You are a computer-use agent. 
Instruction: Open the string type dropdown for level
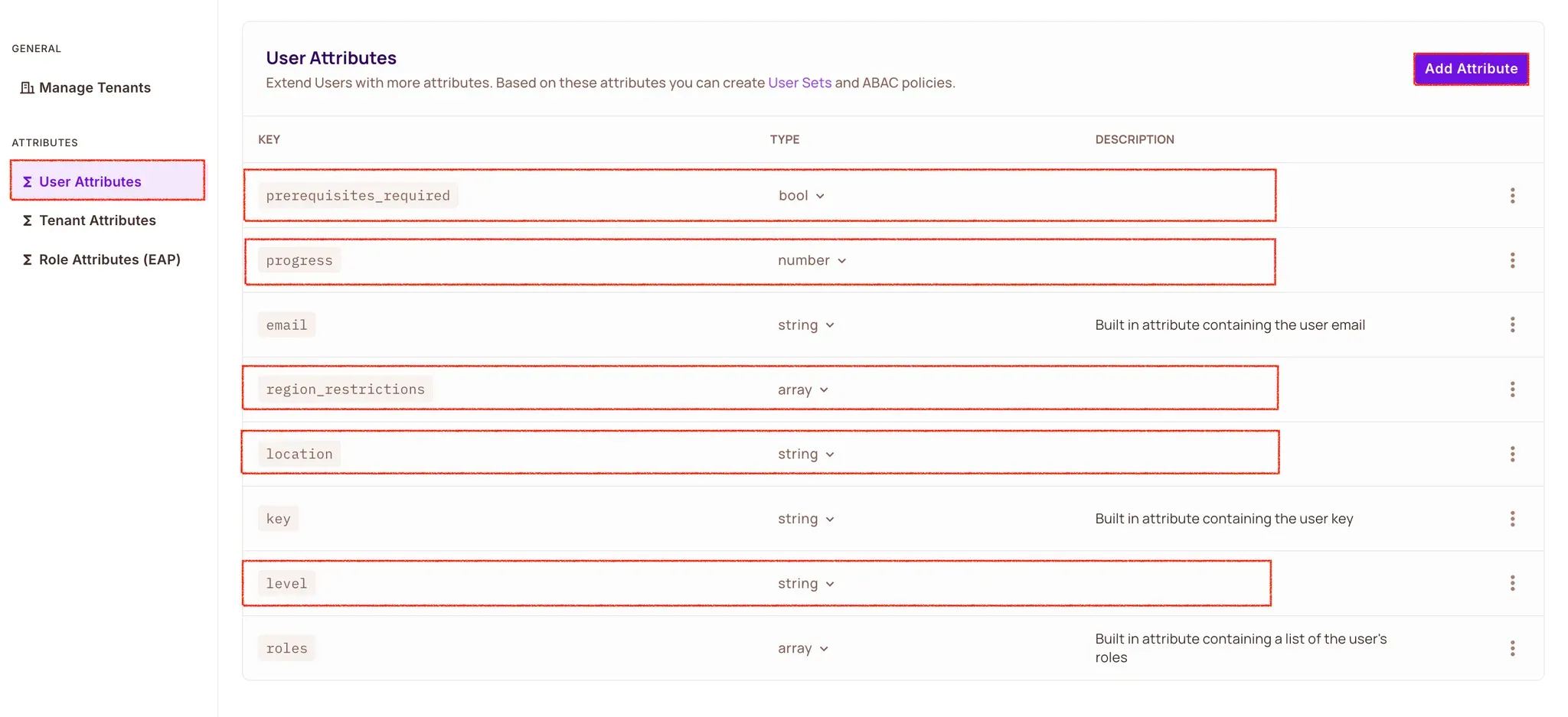tap(806, 584)
